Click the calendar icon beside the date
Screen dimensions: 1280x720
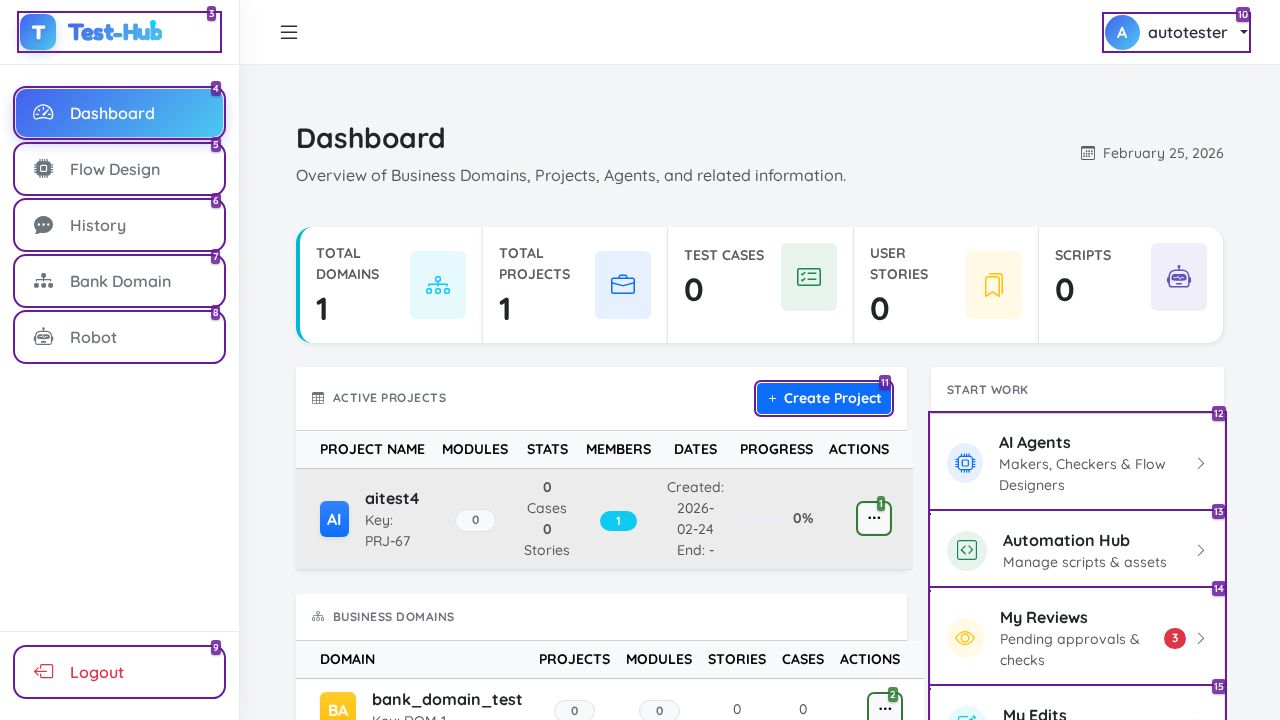tap(1088, 153)
